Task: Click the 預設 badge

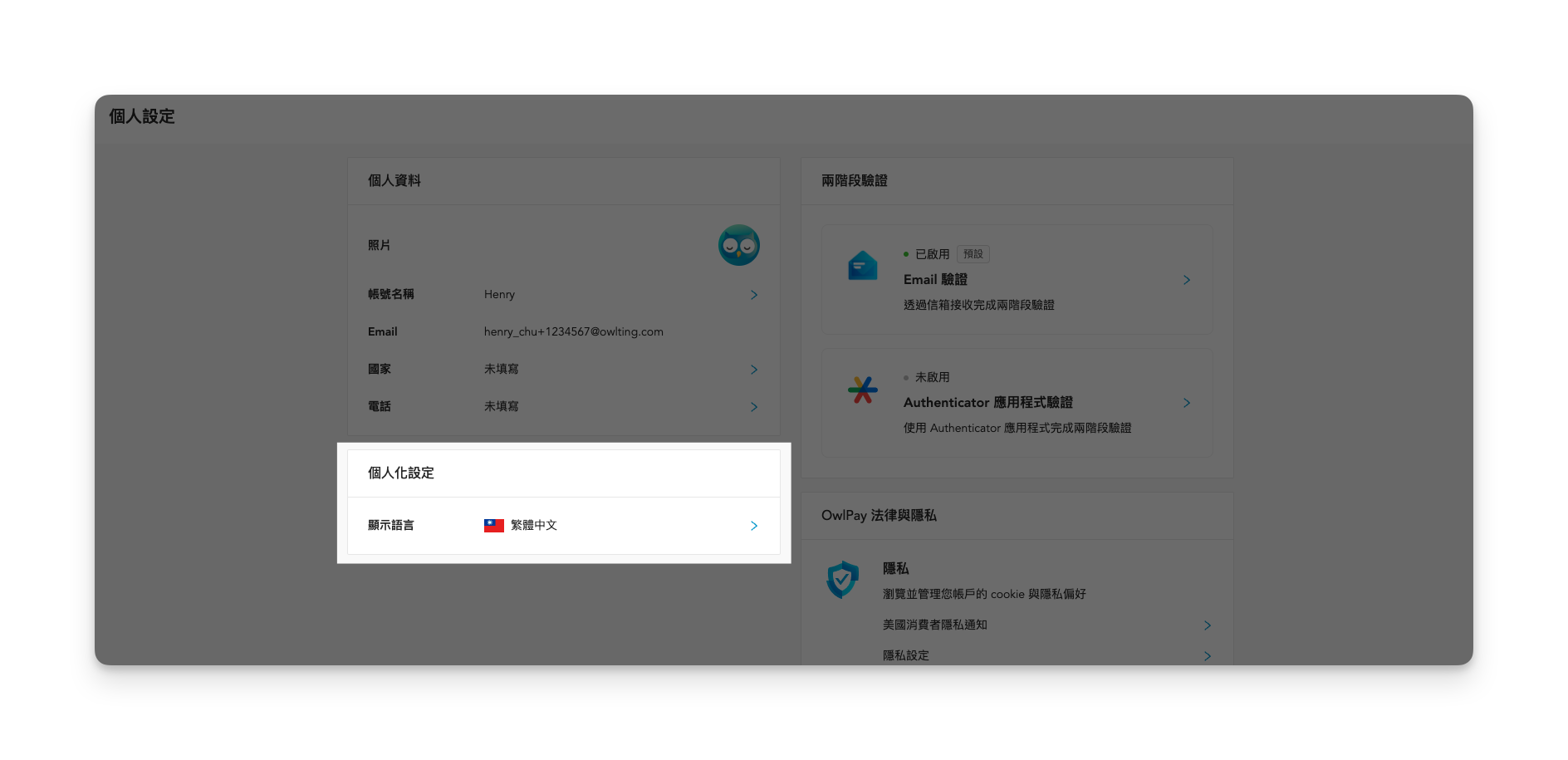Action: (973, 254)
